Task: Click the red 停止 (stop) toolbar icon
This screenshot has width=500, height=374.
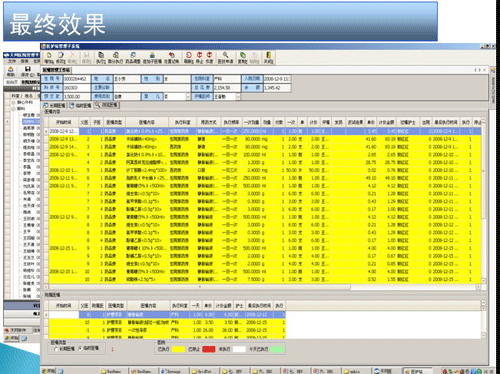Action: click(199, 58)
